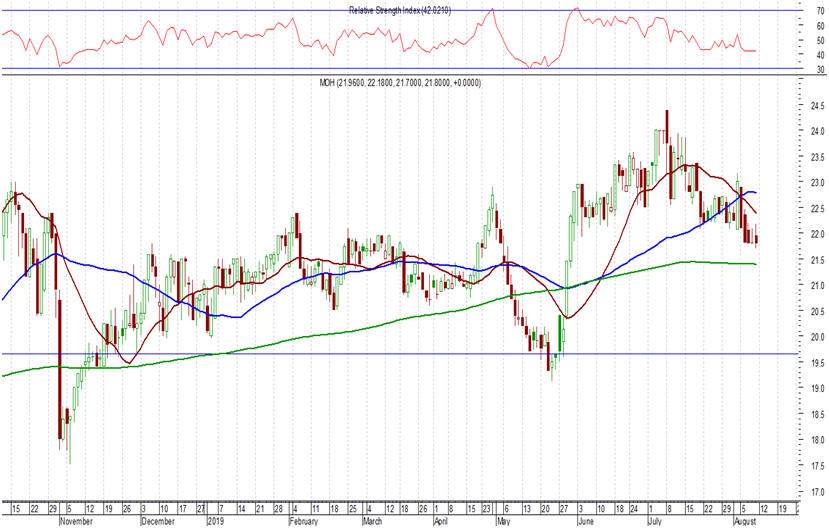Select the November month label

coord(77,522)
